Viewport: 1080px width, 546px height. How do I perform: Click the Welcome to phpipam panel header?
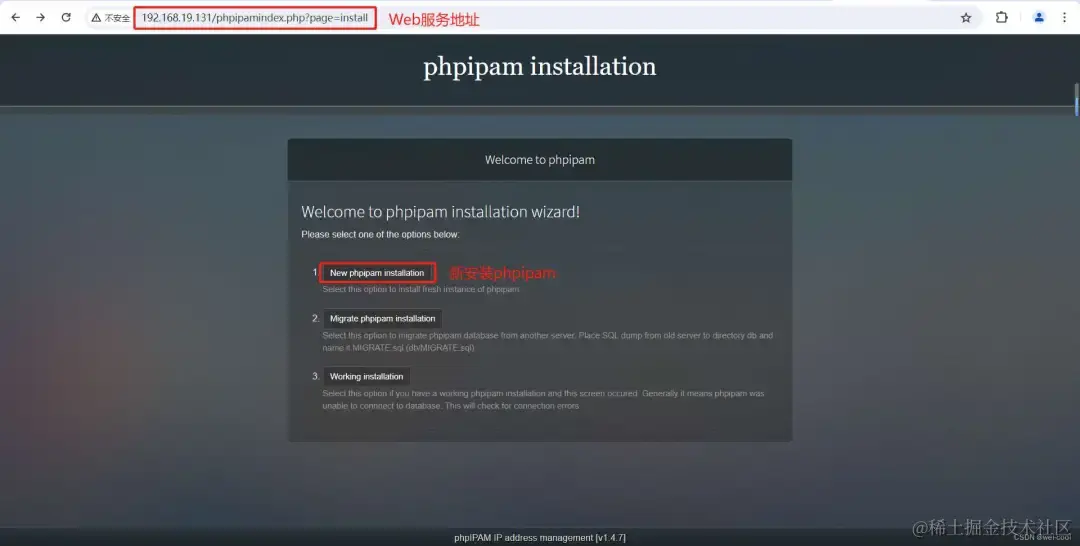[x=539, y=160]
